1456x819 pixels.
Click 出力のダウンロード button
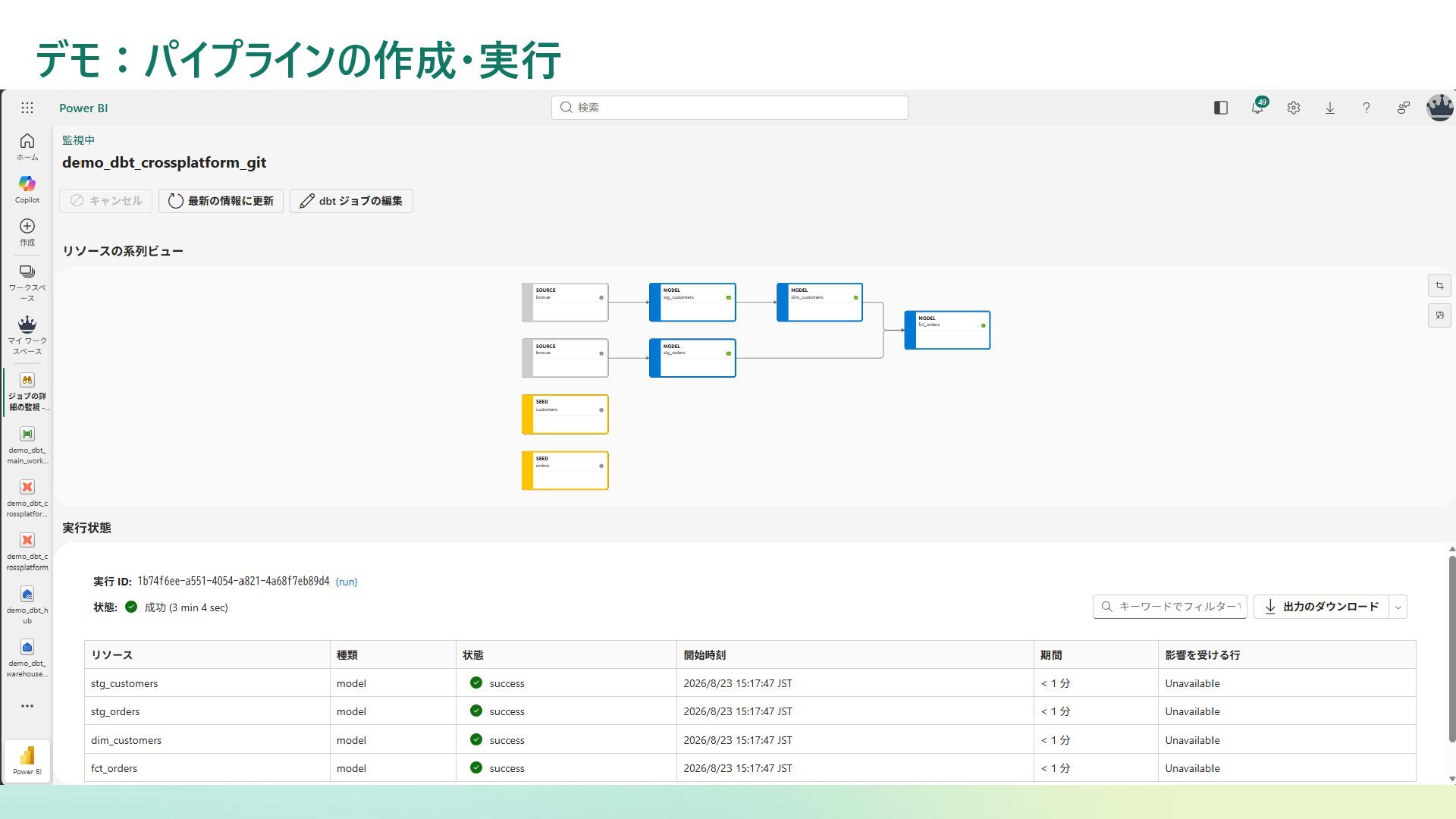click(1322, 607)
